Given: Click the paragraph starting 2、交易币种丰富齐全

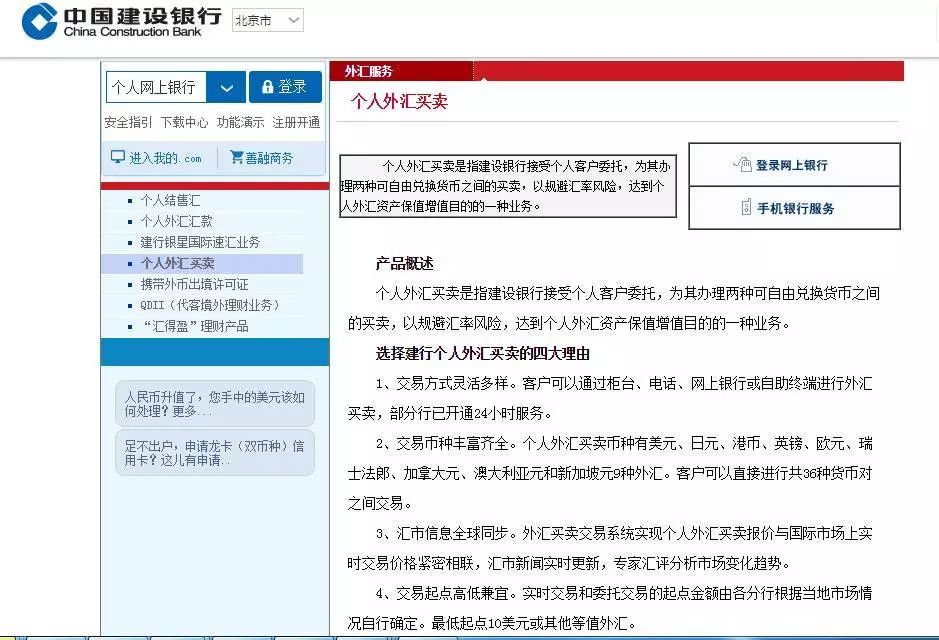Looking at the screenshot, I should pyautogui.click(x=610, y=473).
